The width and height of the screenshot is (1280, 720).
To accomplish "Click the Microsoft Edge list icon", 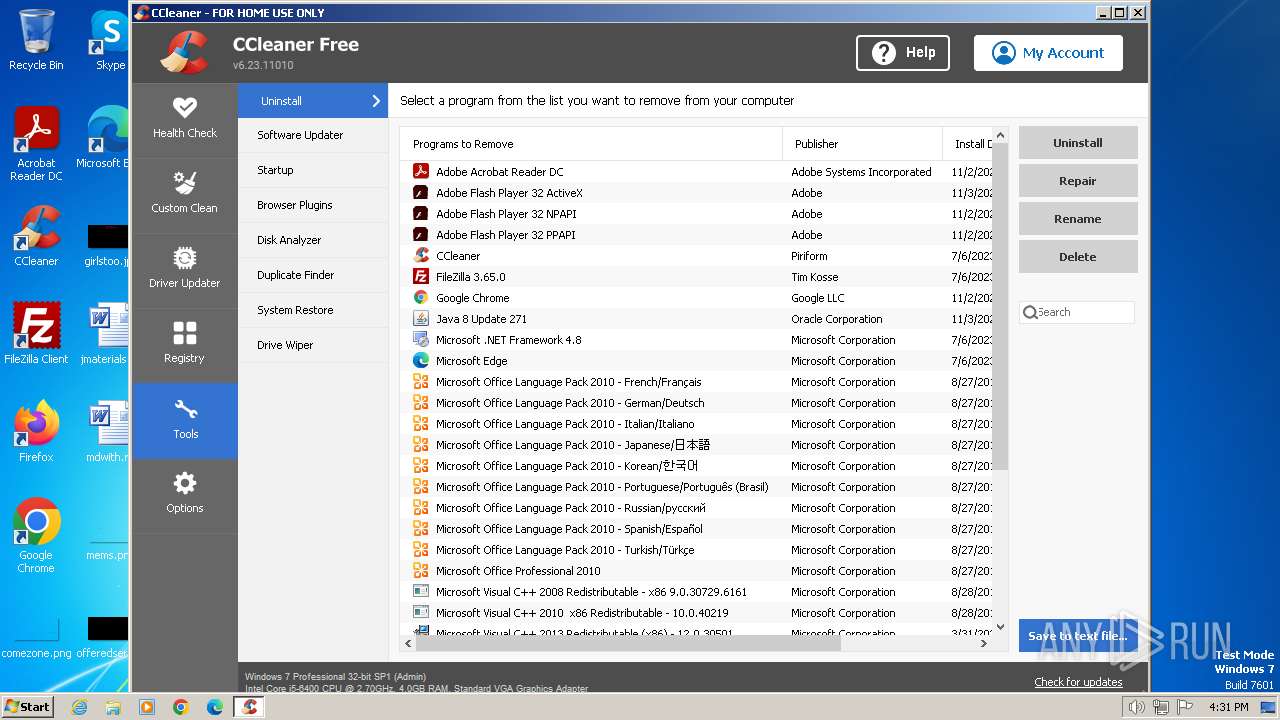I will coord(421,361).
